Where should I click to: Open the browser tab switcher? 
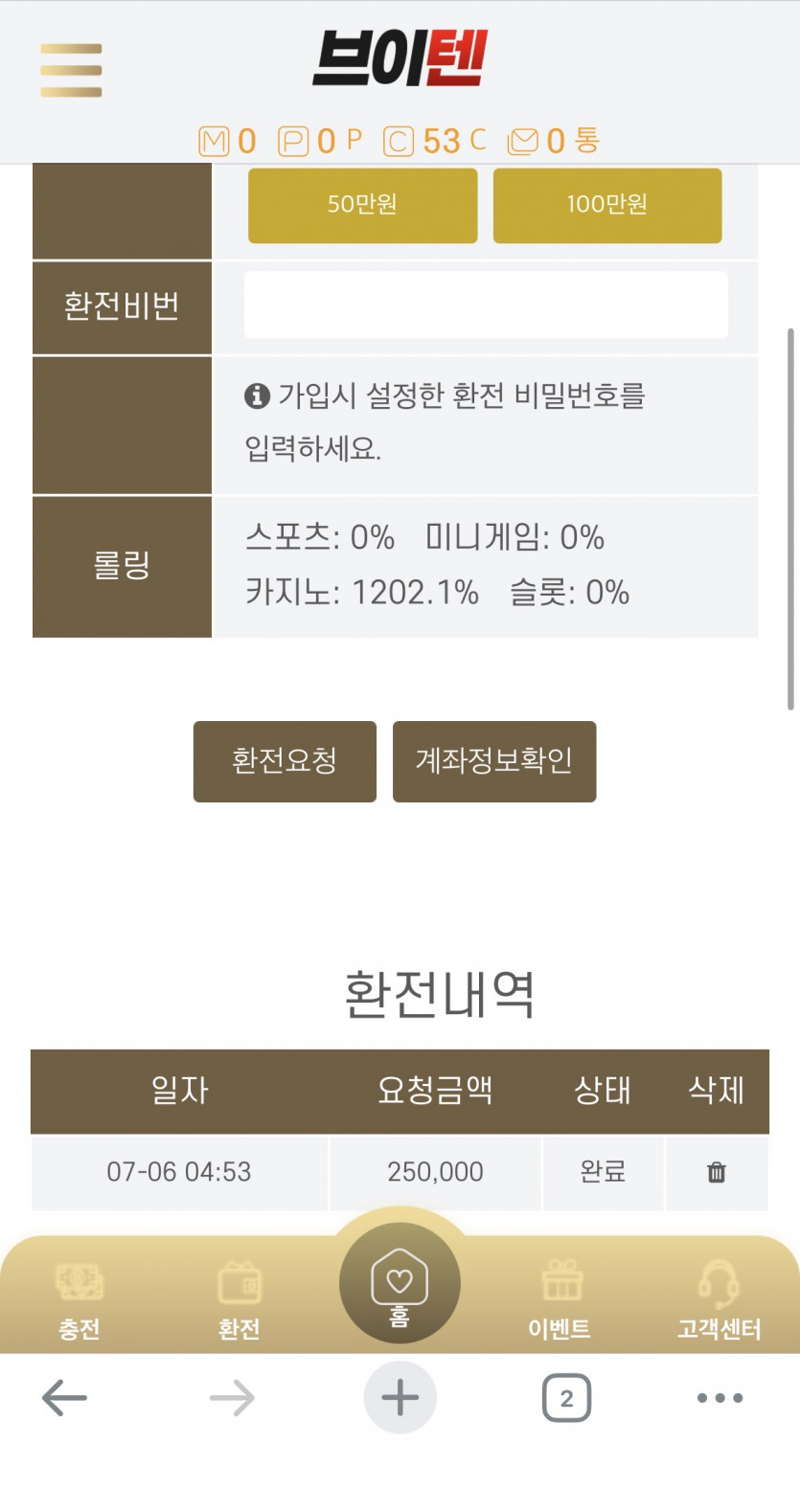[566, 1398]
